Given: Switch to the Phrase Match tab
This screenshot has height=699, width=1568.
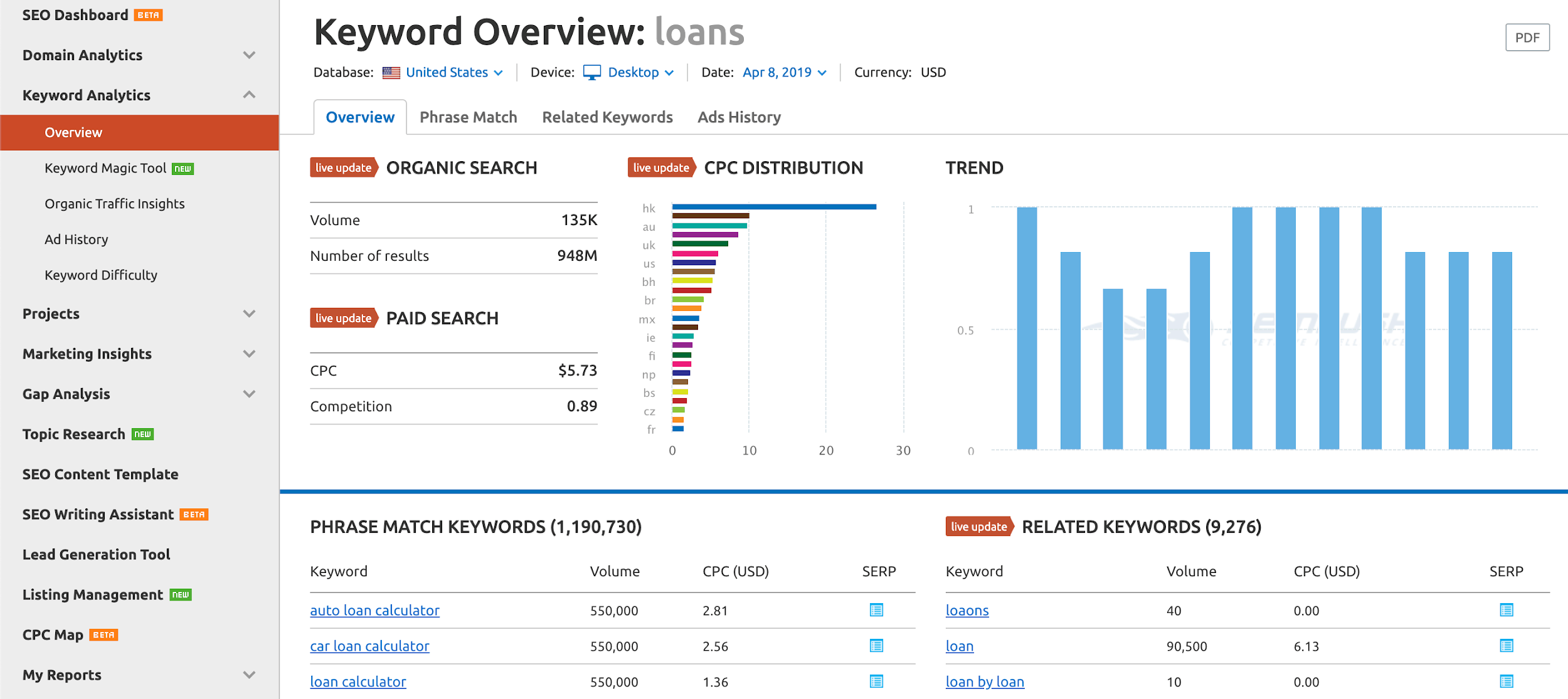Looking at the screenshot, I should pyautogui.click(x=468, y=117).
